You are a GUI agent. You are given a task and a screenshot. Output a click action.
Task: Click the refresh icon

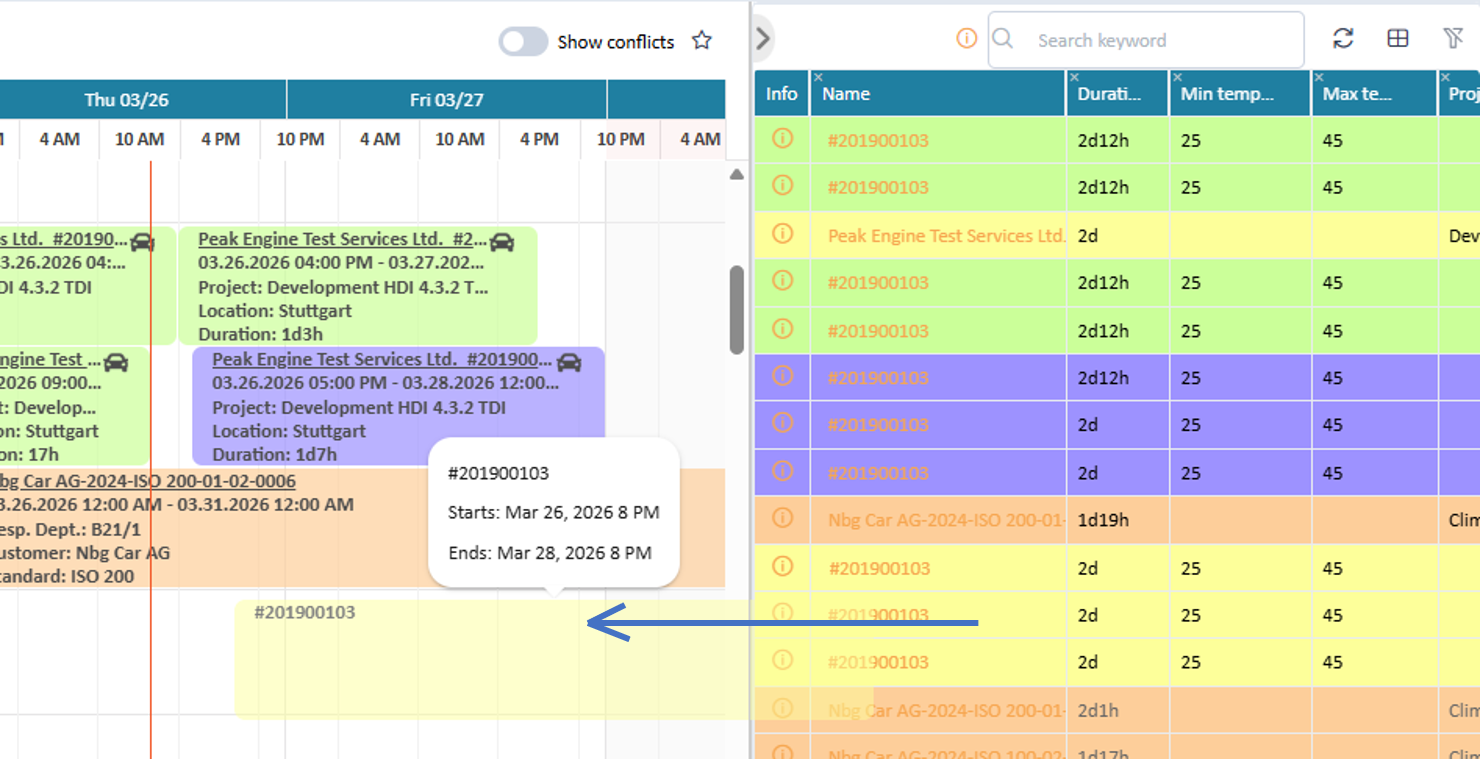1343,39
